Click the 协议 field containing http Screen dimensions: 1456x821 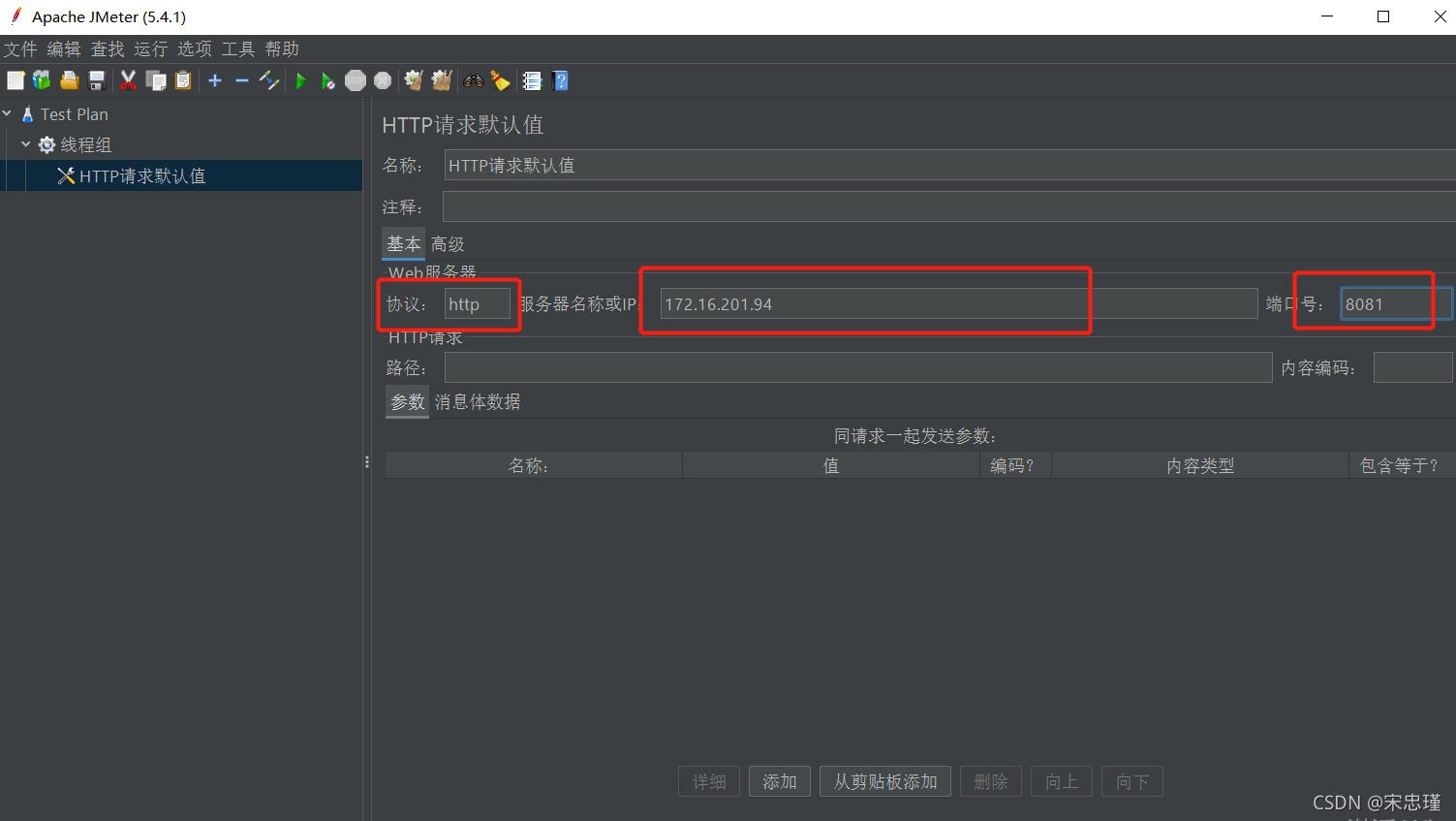point(478,303)
